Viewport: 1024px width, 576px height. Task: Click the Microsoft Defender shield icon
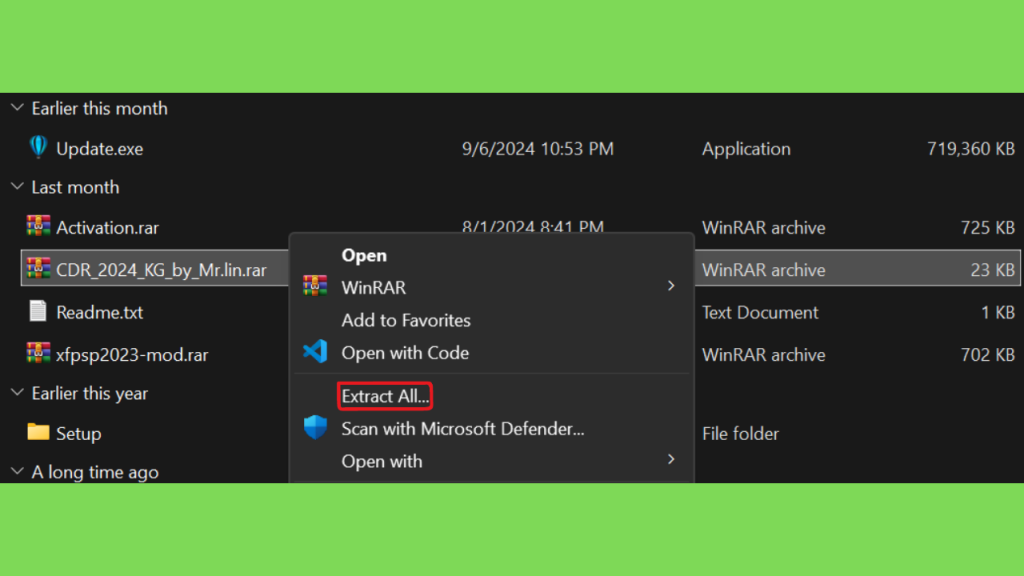click(x=315, y=427)
